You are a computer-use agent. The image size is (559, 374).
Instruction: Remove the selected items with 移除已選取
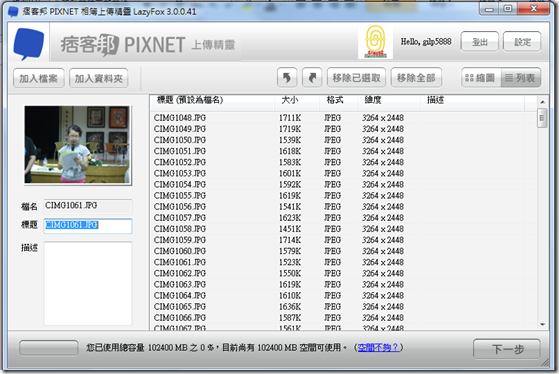tap(356, 77)
